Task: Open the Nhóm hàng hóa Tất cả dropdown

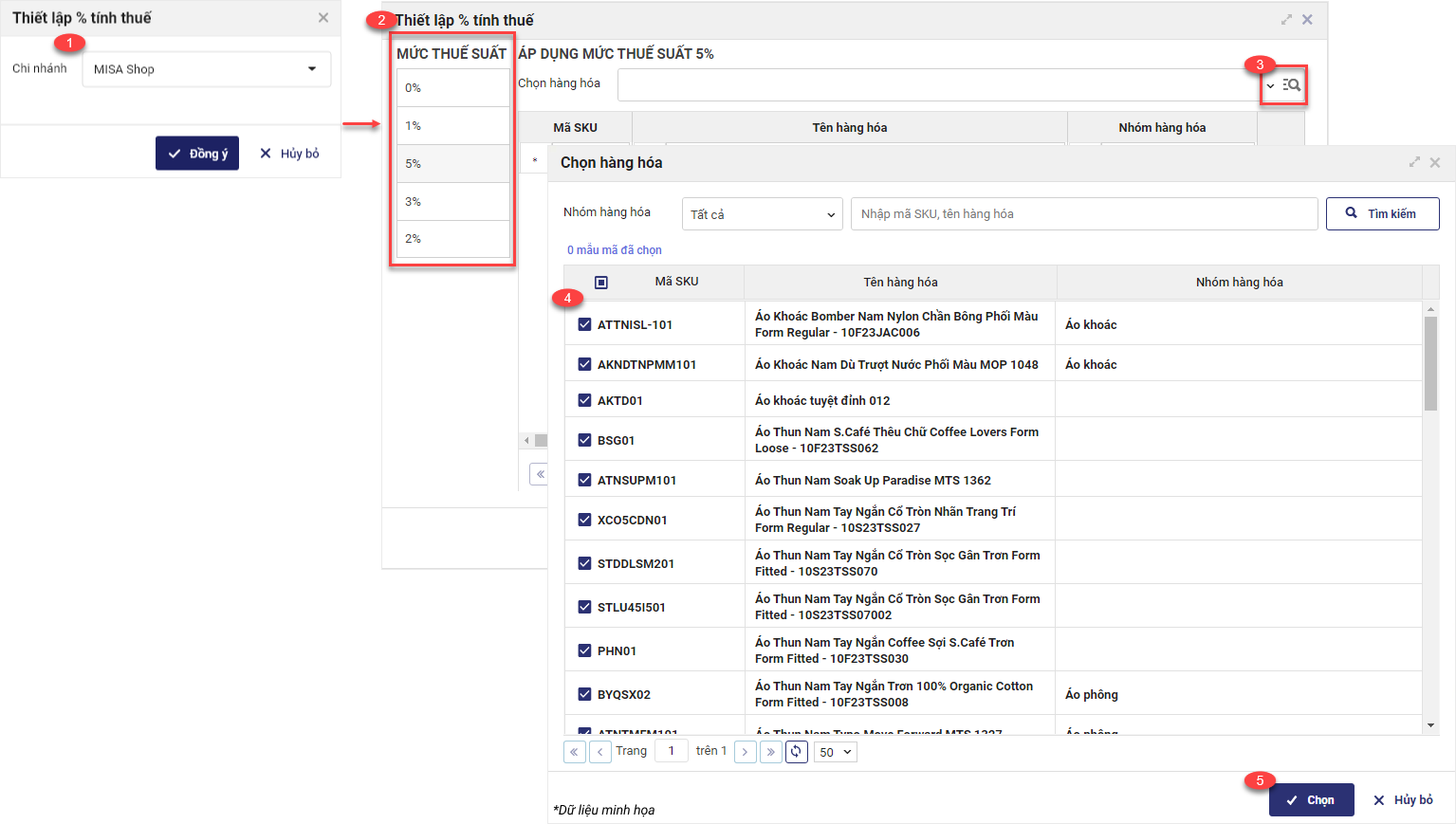Action: pos(762,214)
